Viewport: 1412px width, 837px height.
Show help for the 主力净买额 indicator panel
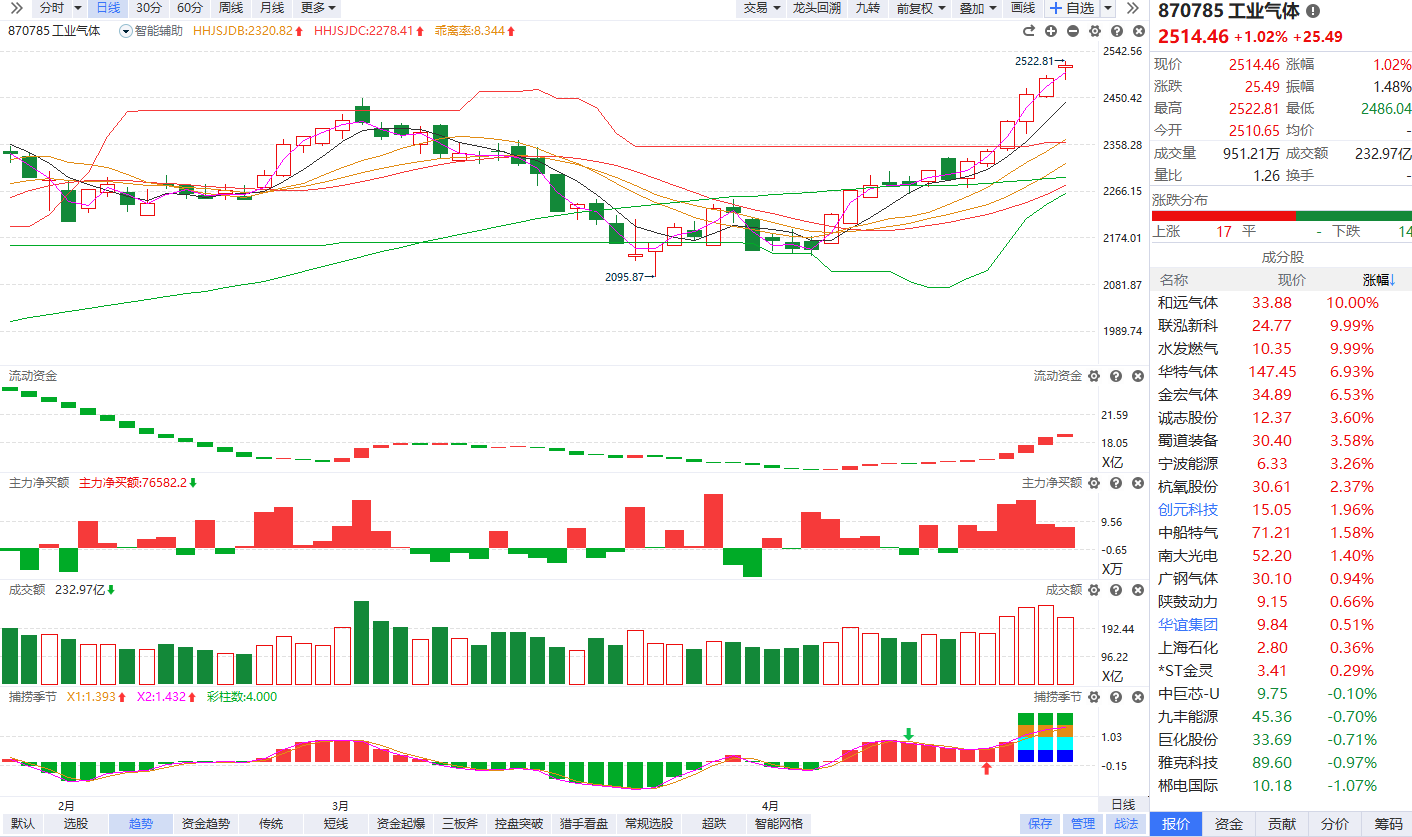(1115, 483)
